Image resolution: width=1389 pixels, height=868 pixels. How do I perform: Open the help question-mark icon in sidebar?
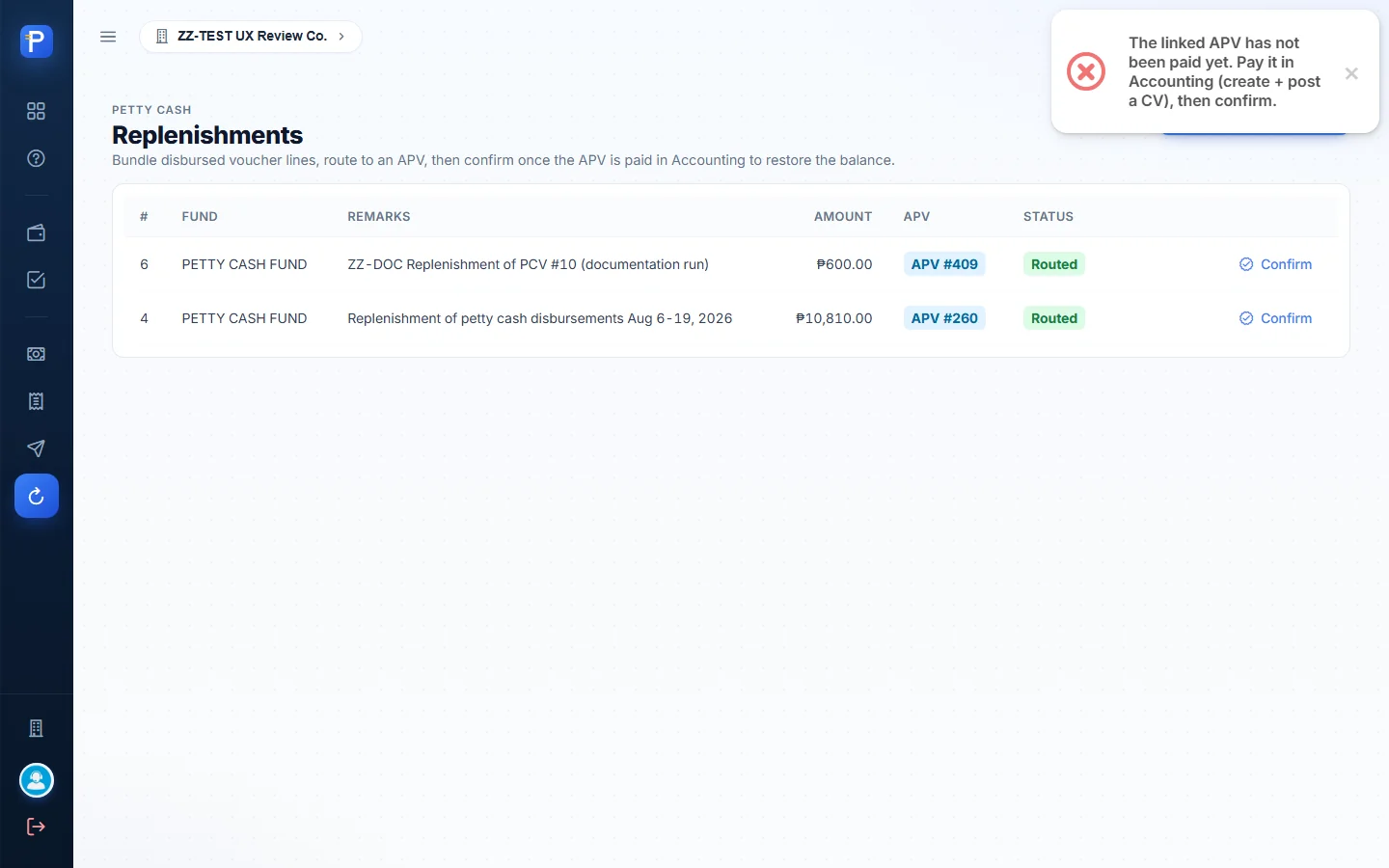click(37, 158)
